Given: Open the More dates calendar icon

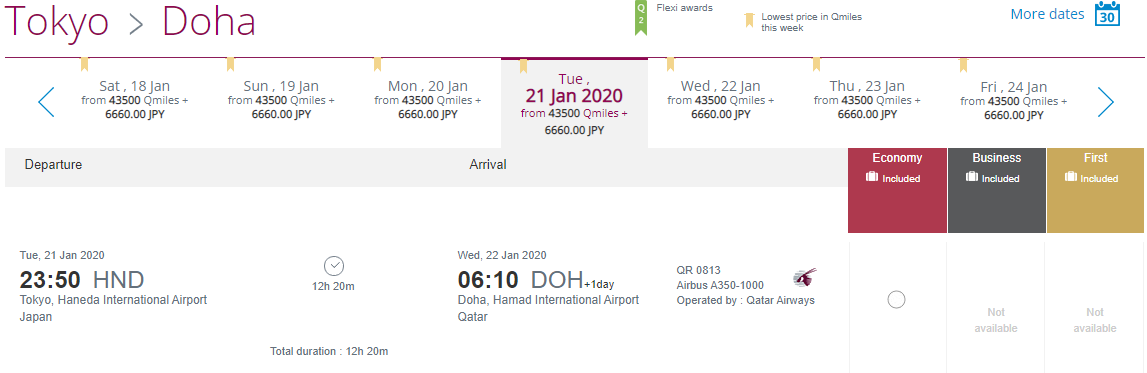Looking at the screenshot, I should [1107, 14].
